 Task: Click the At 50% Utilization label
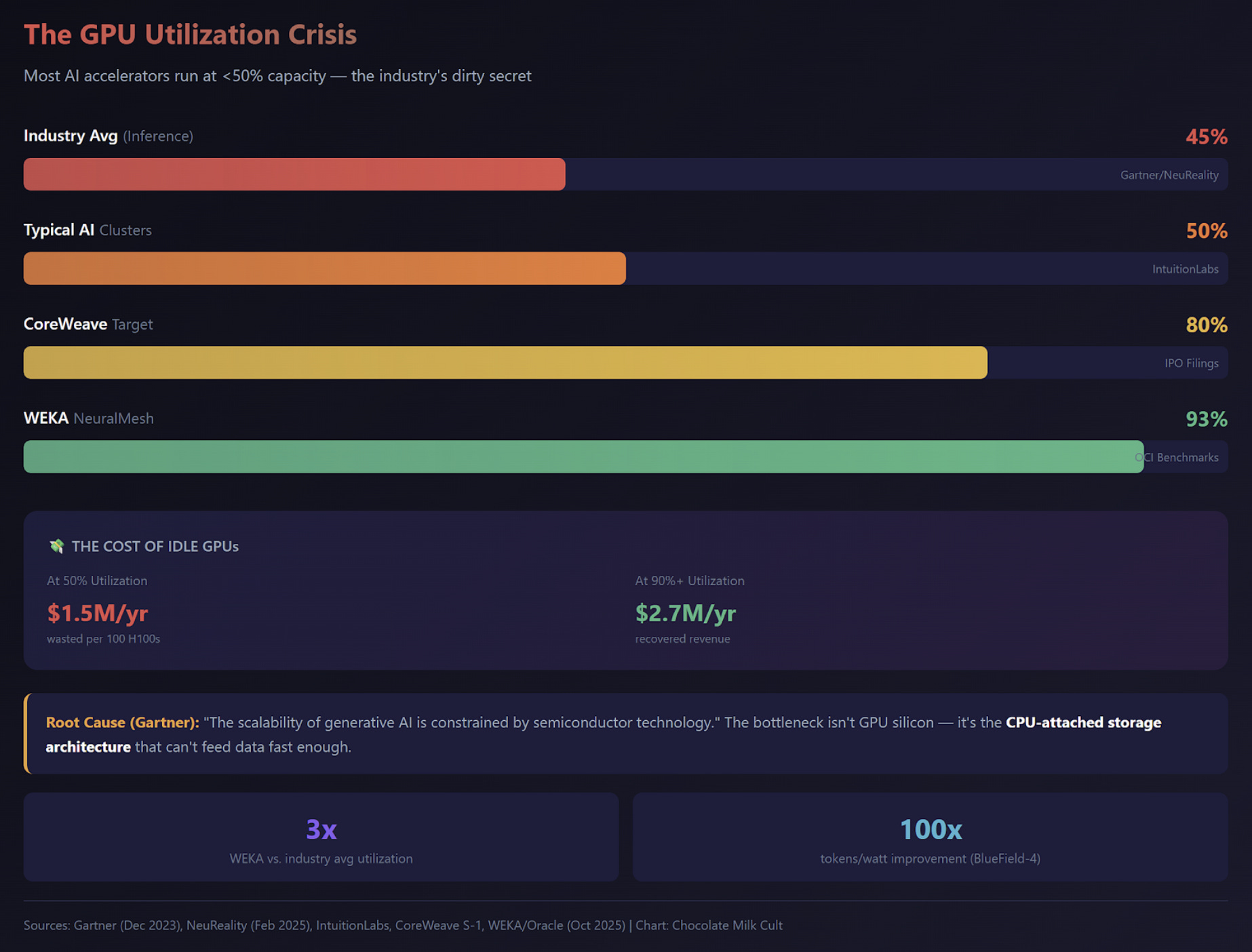97,581
